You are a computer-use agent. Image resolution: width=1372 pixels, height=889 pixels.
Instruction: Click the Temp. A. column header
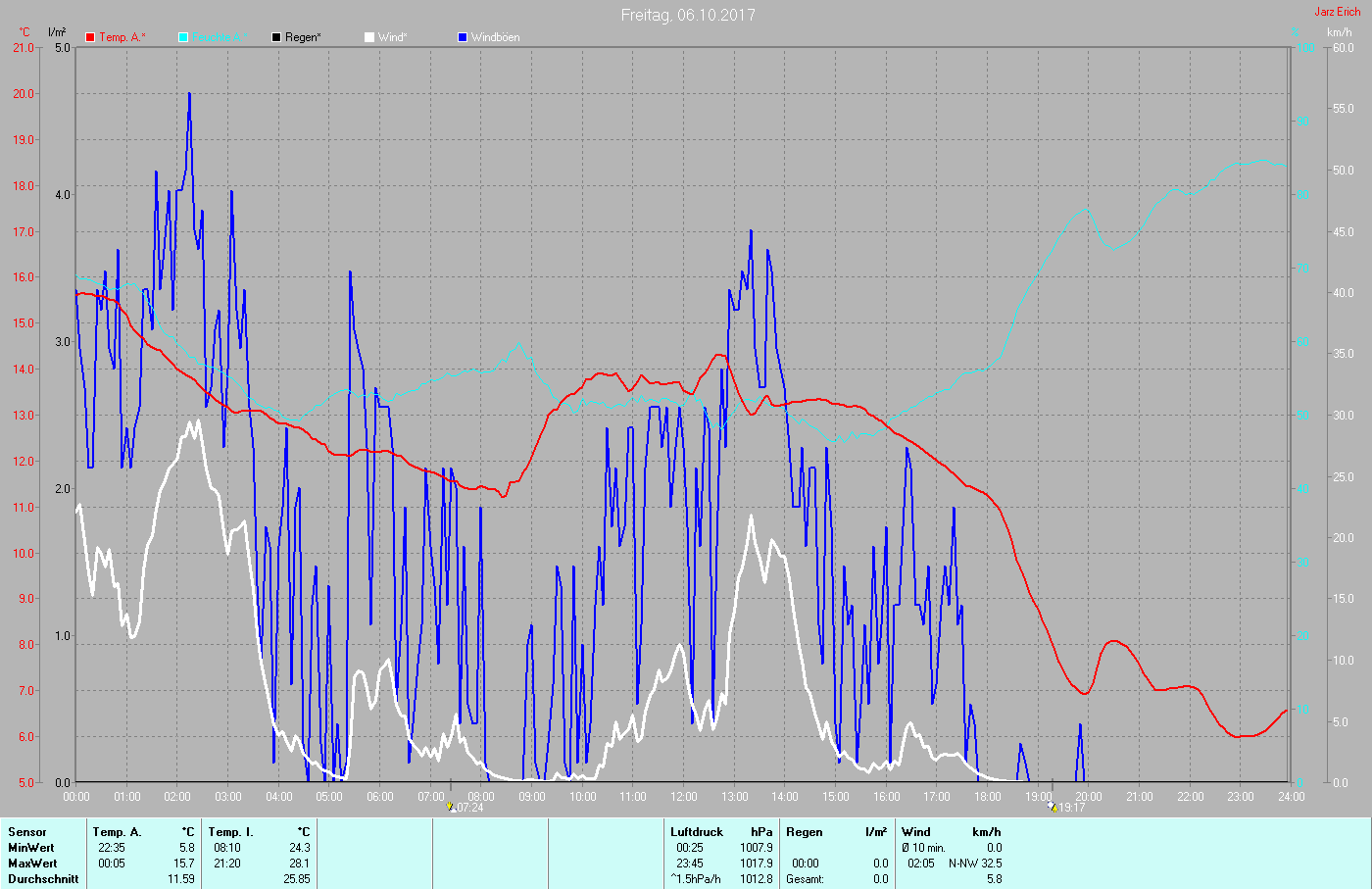coord(117,832)
